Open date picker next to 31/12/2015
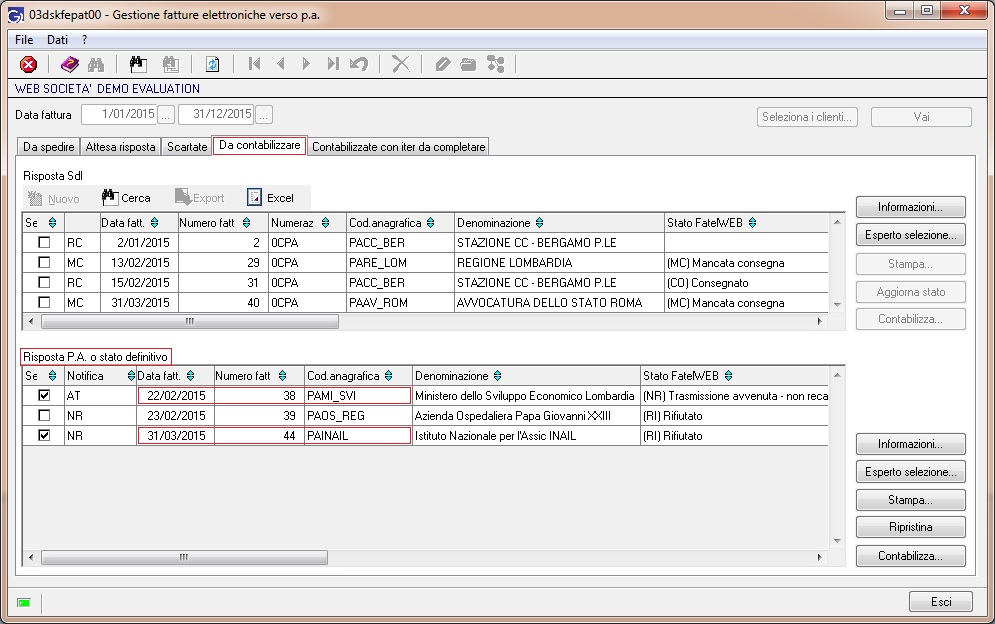This screenshot has height=624, width=995. (263, 115)
